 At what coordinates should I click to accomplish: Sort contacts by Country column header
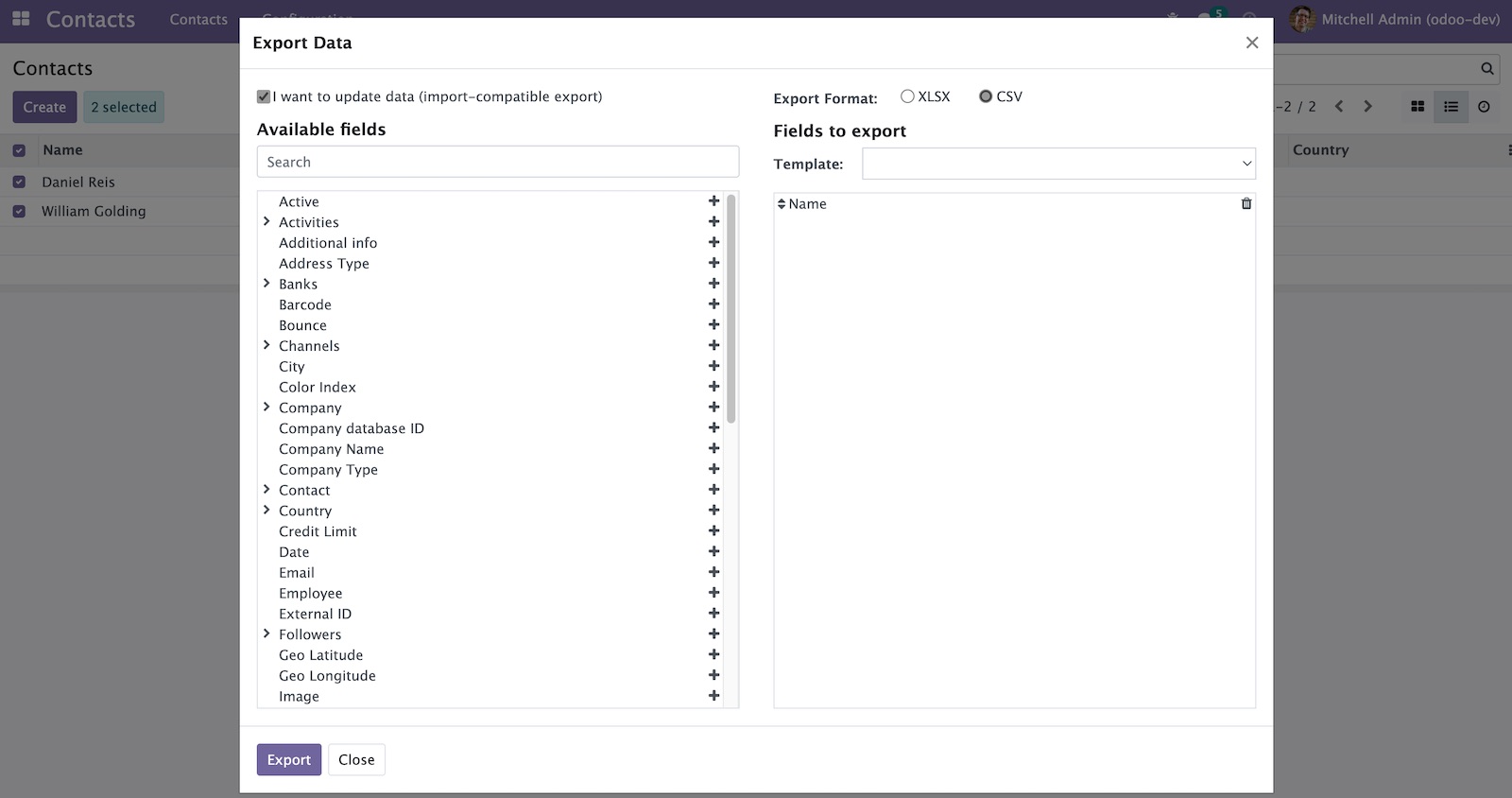(x=1320, y=149)
